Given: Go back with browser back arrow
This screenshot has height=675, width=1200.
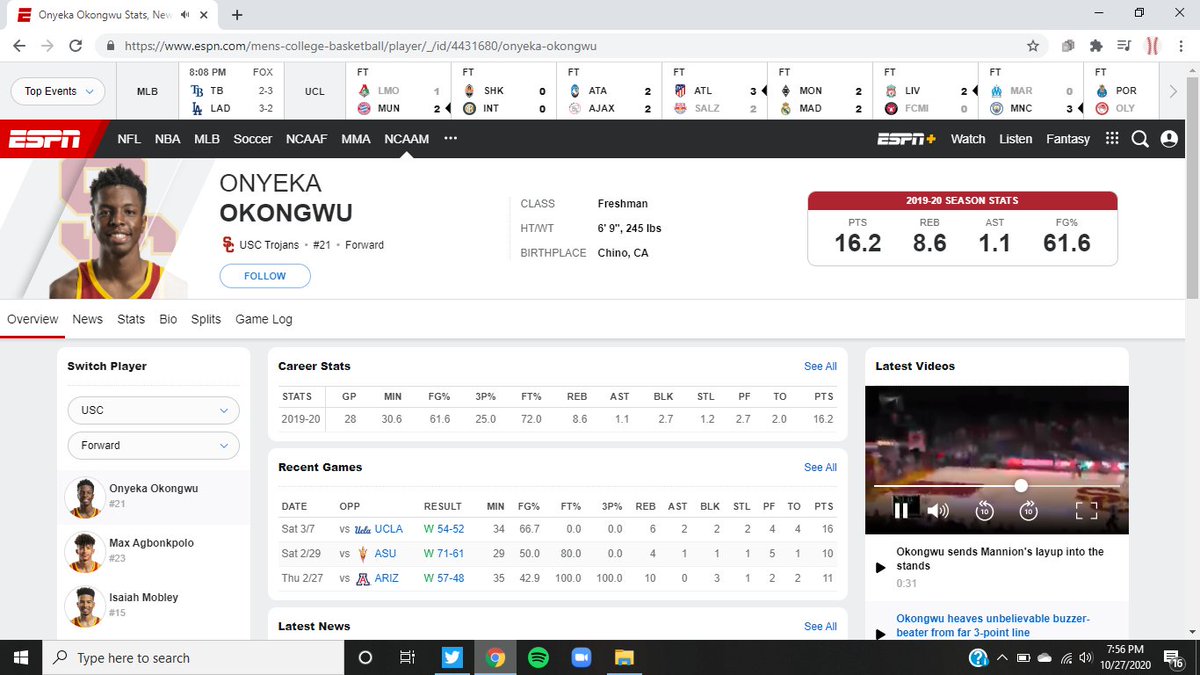Looking at the screenshot, I should 20,46.
